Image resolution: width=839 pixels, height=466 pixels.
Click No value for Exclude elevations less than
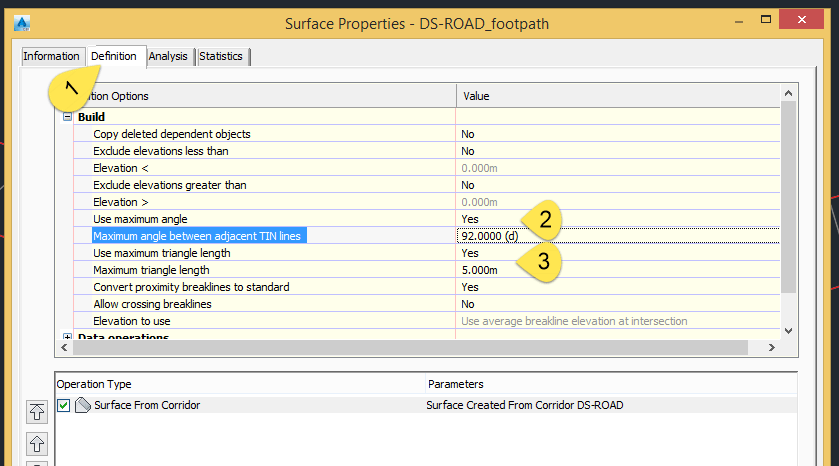point(468,151)
